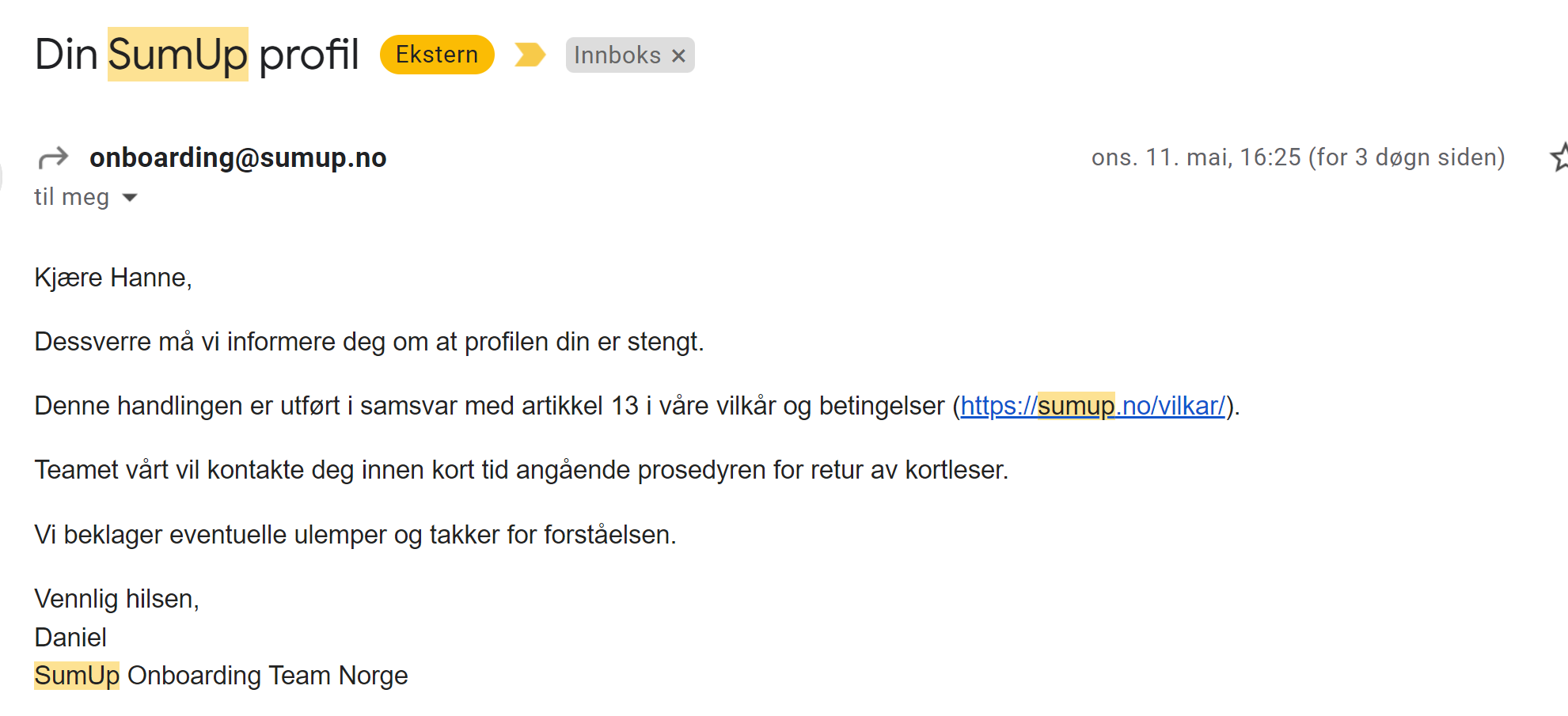The image size is (1568, 716).
Task: Toggle the yellow importance marker
Action: pos(530,55)
